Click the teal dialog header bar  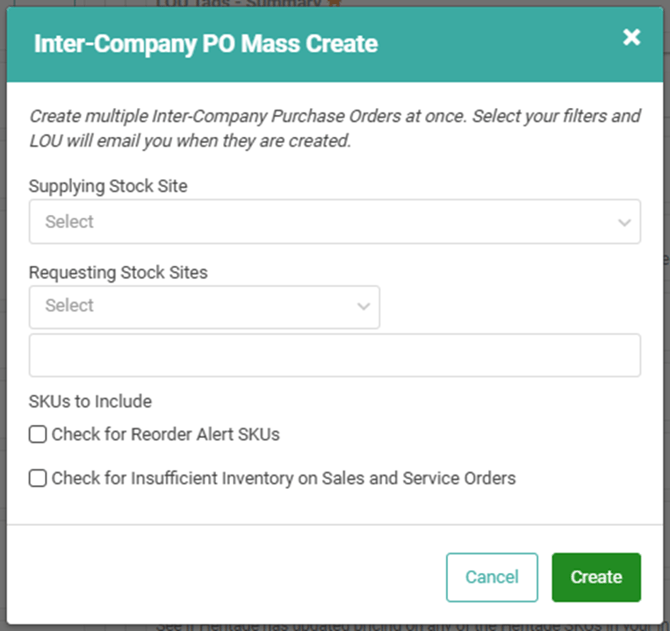coord(480,44)
